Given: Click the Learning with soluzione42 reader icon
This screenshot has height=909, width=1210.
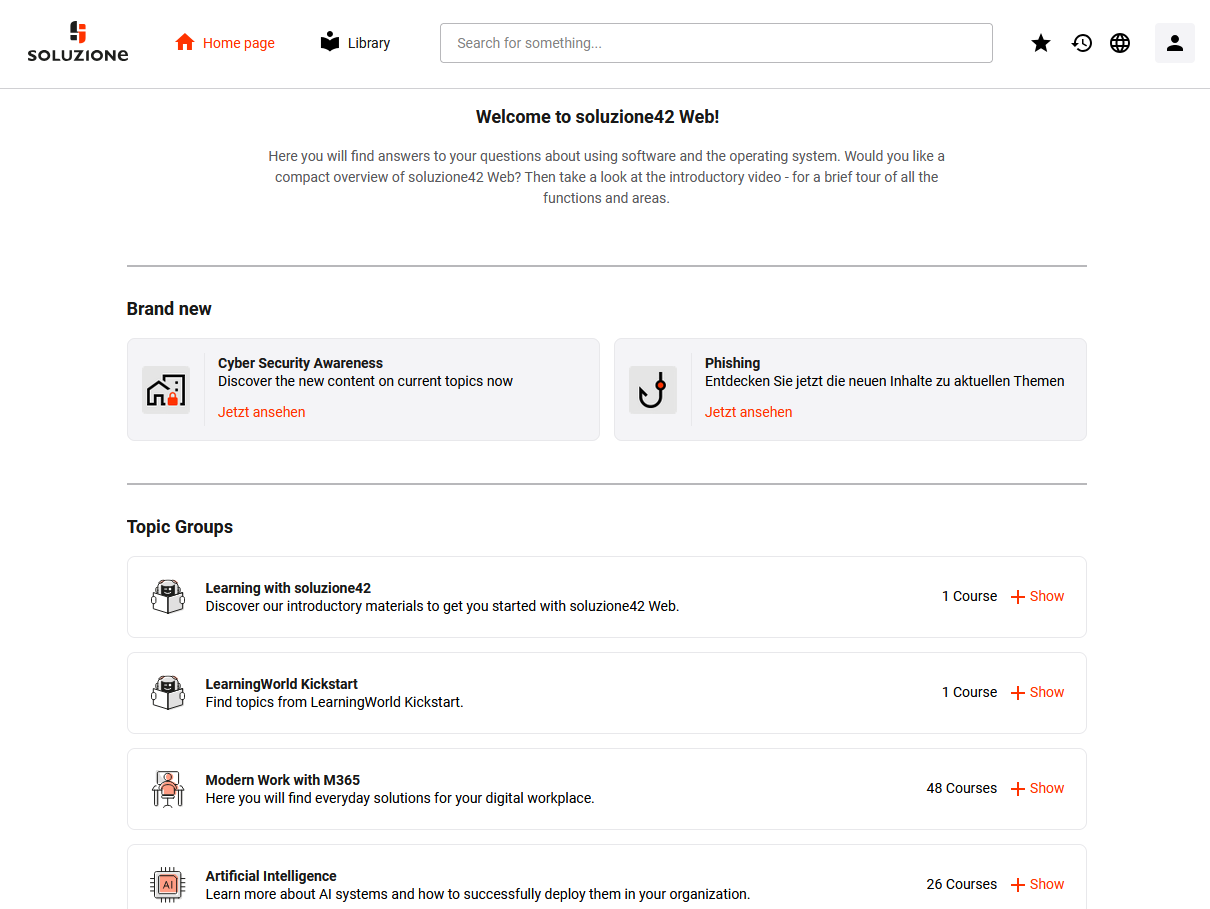Looking at the screenshot, I should [x=168, y=597].
